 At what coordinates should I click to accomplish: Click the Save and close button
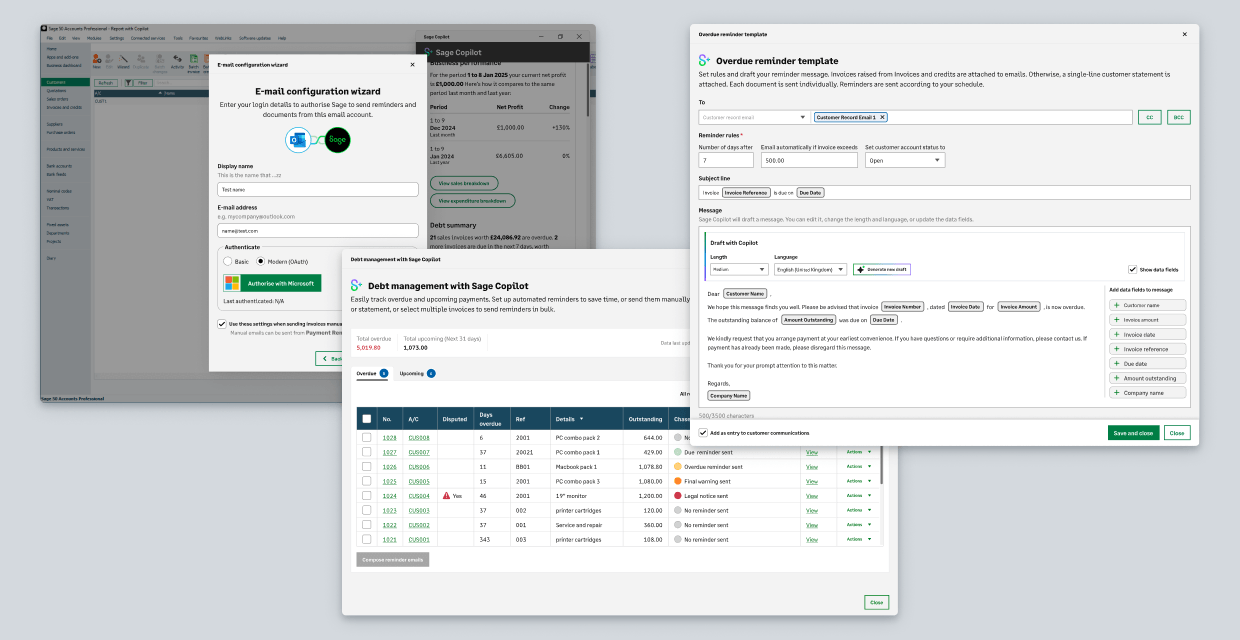click(1134, 433)
